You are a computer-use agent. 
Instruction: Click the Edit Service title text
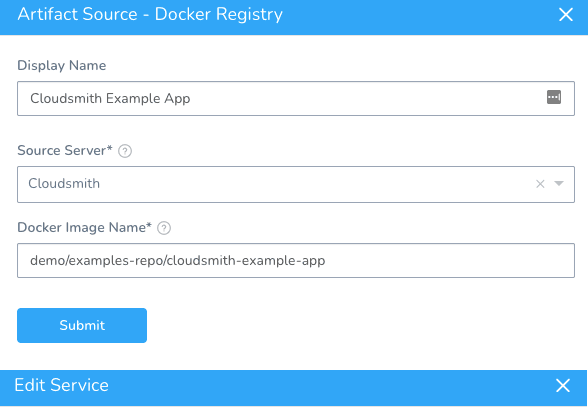(62, 385)
